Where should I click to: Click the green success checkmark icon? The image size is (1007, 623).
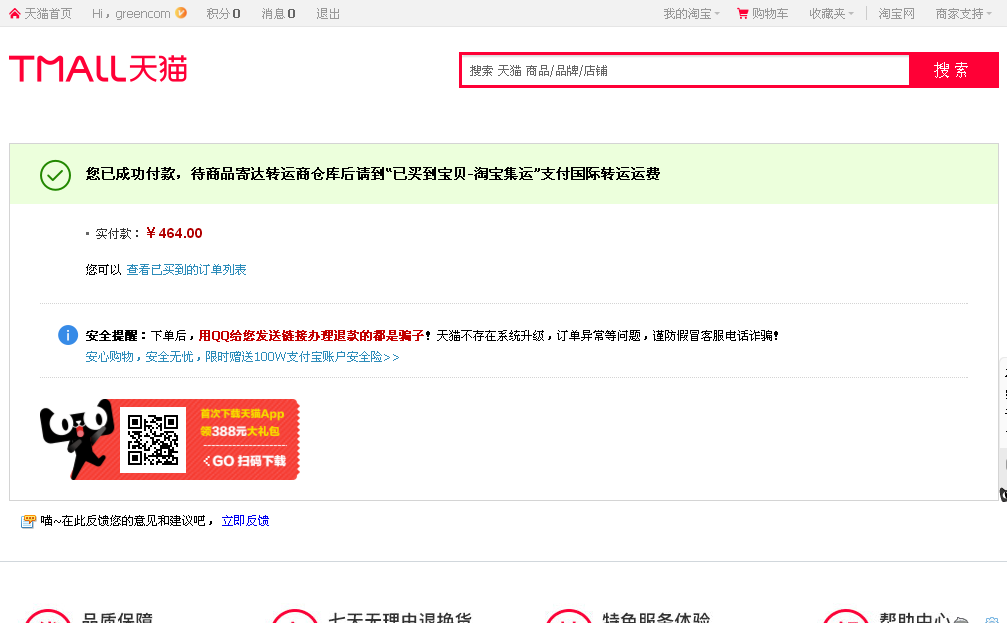pos(55,175)
